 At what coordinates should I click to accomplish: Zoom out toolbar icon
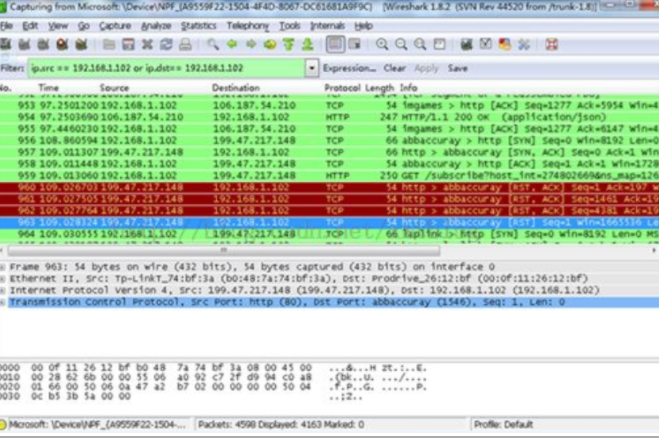point(401,45)
